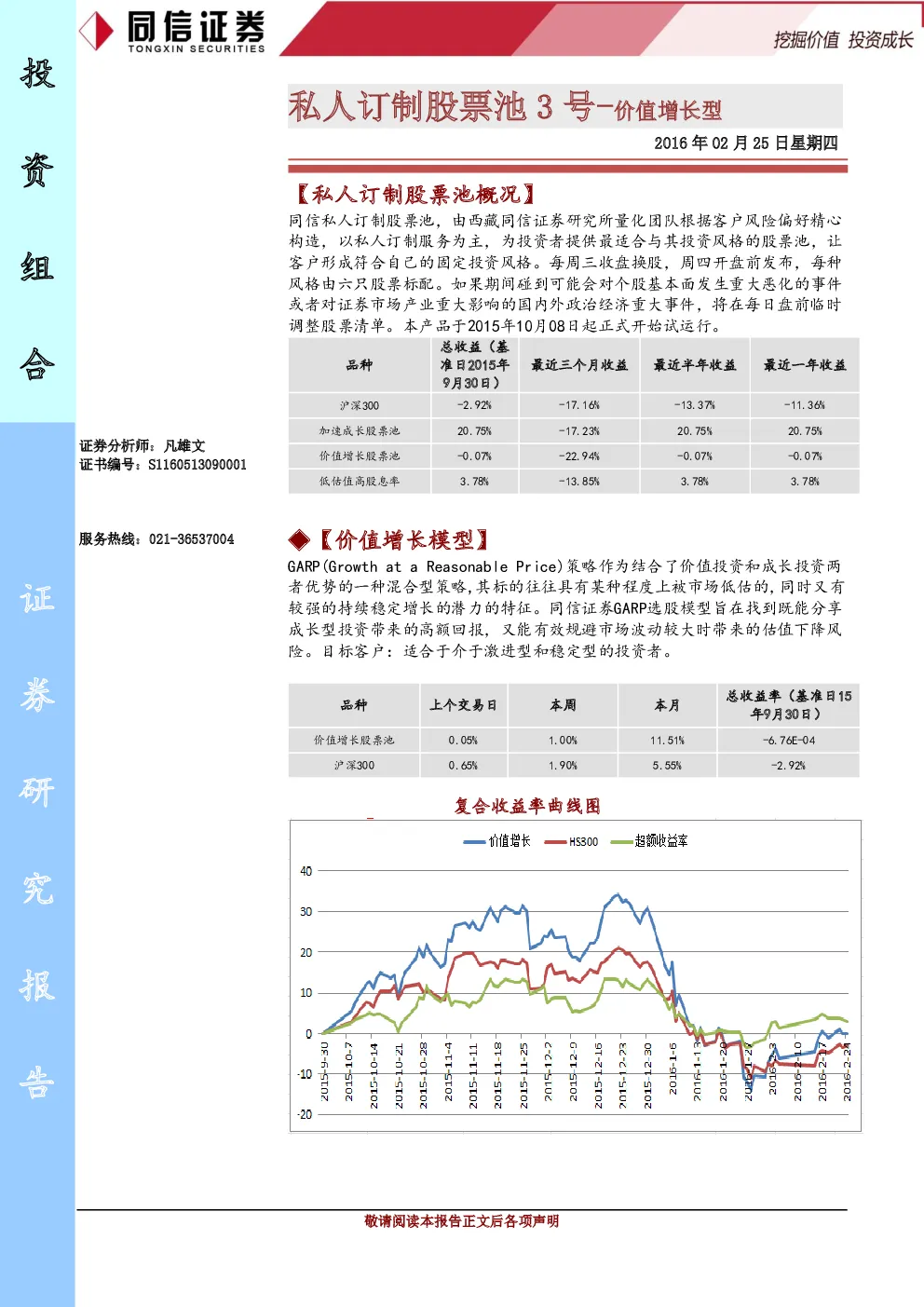Click the value -11.36% in first table
Viewport: 924px width, 1307px height.
pos(805,405)
